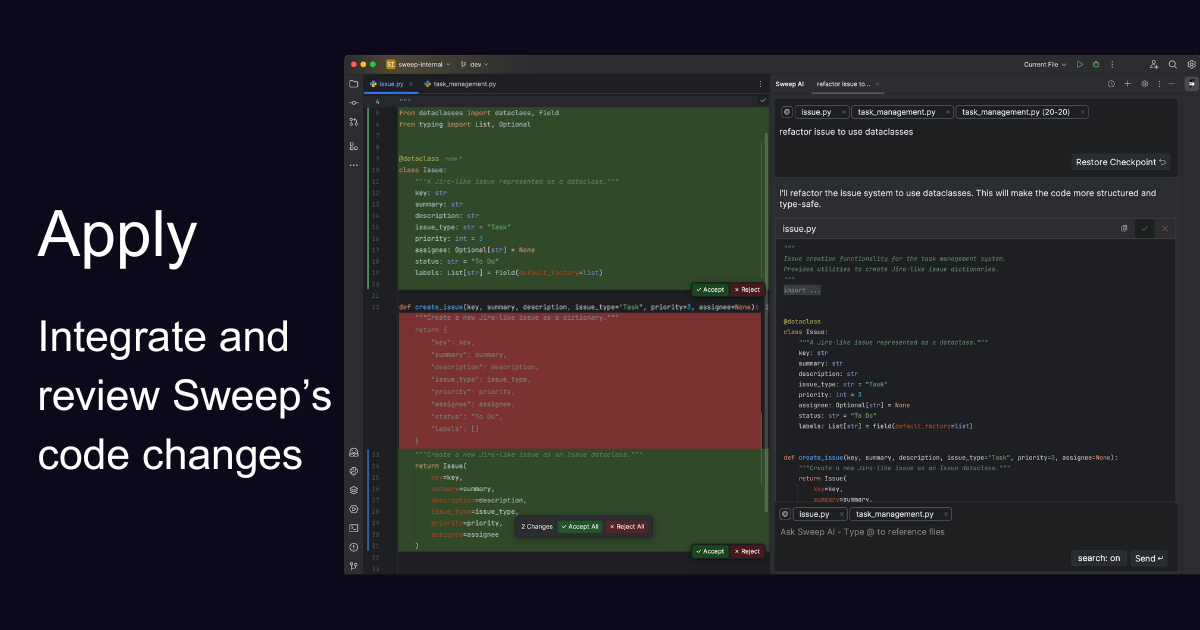1200x630 pixels.
Task: Open the Commit tool window icon
Action: [354, 103]
